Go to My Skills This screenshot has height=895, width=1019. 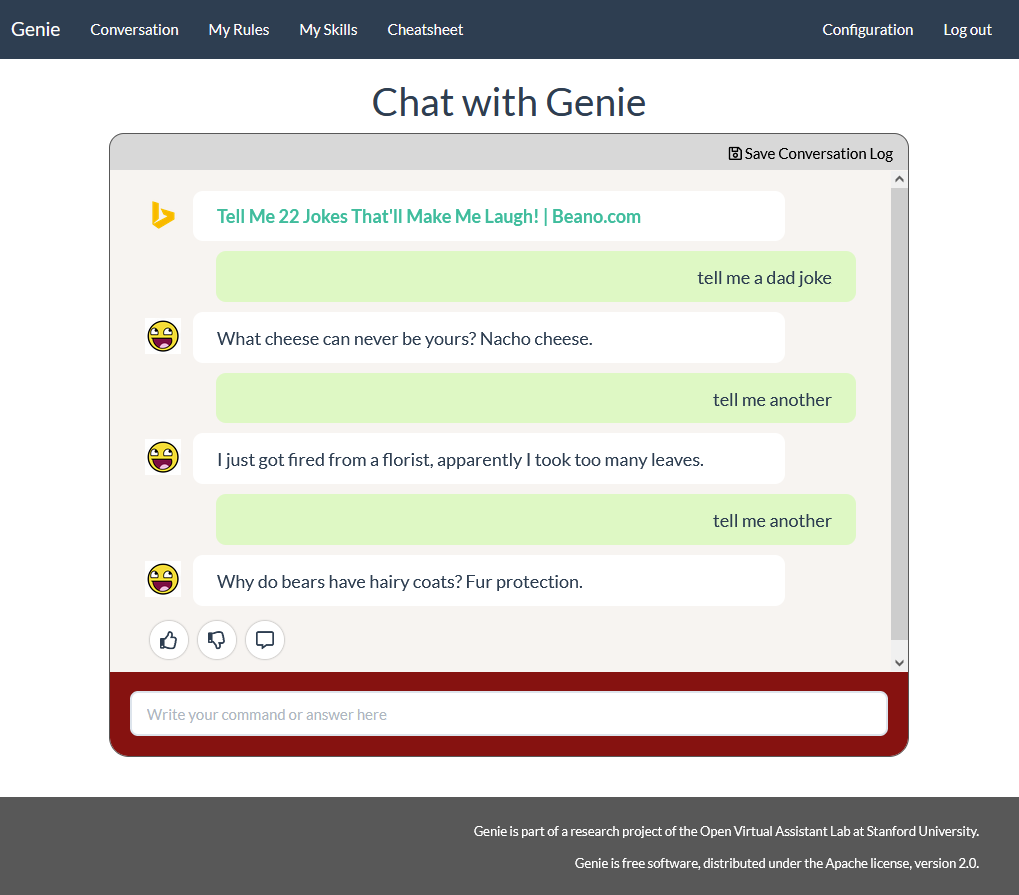(328, 30)
